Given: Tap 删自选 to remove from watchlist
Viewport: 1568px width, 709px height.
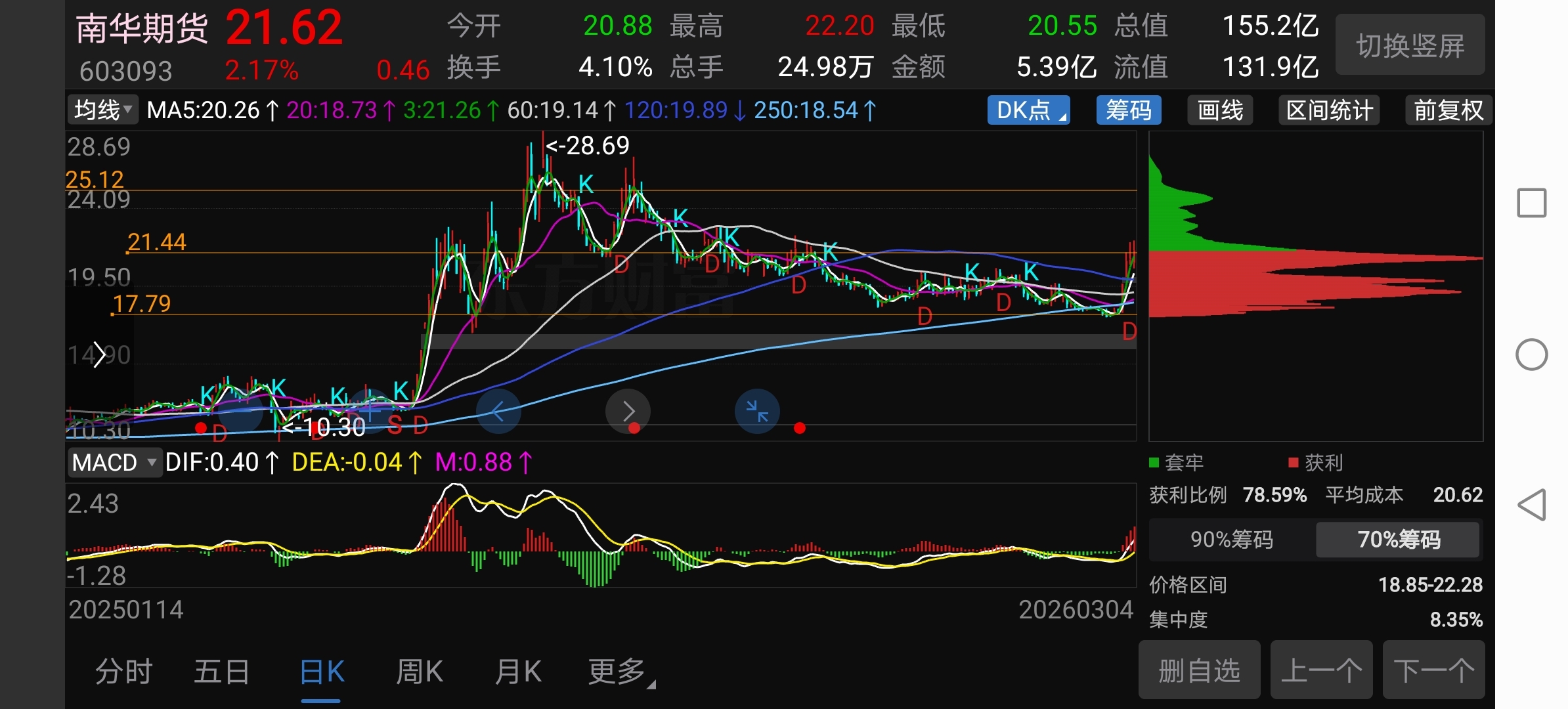Looking at the screenshot, I should (1199, 671).
